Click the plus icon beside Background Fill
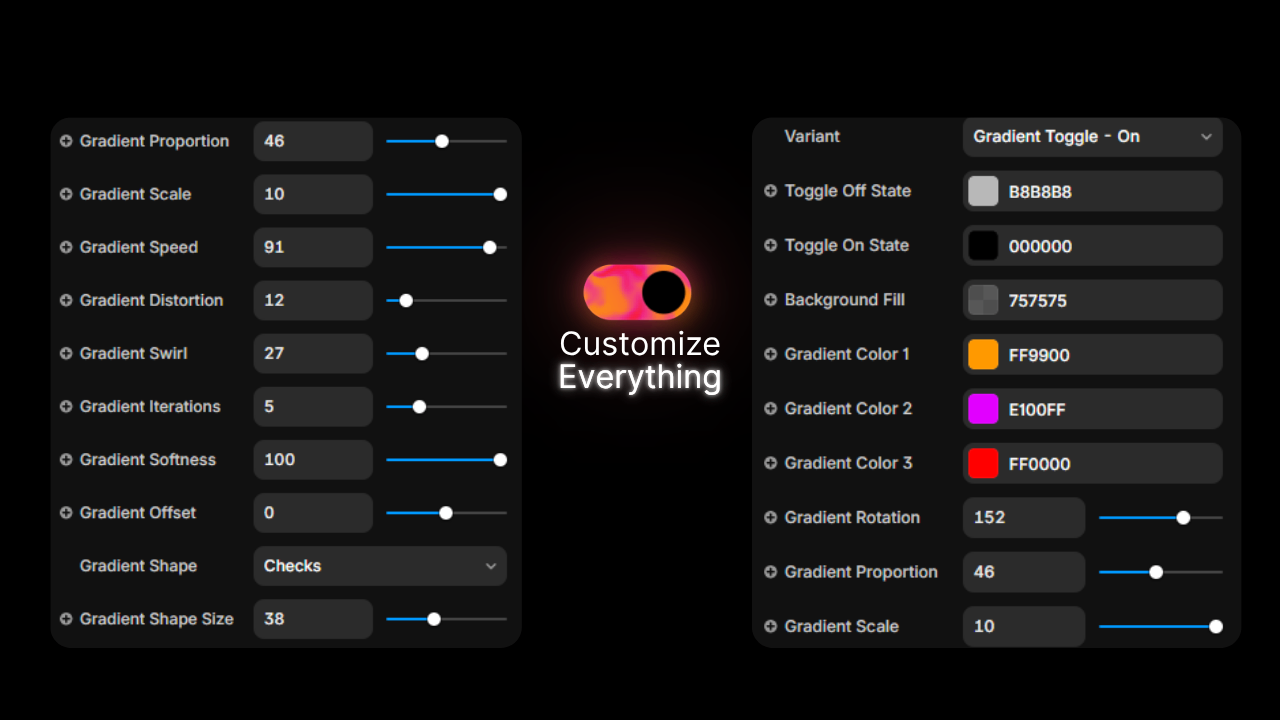The width and height of the screenshot is (1280, 720). click(770, 300)
